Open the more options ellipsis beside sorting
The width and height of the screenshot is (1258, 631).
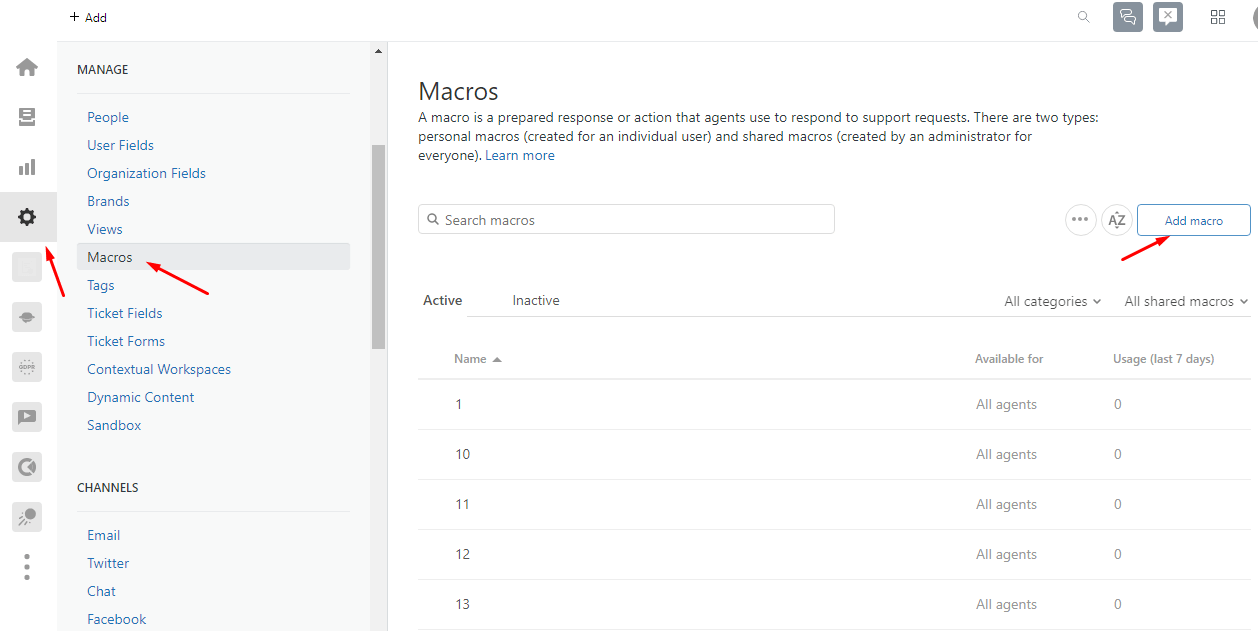click(x=1080, y=219)
